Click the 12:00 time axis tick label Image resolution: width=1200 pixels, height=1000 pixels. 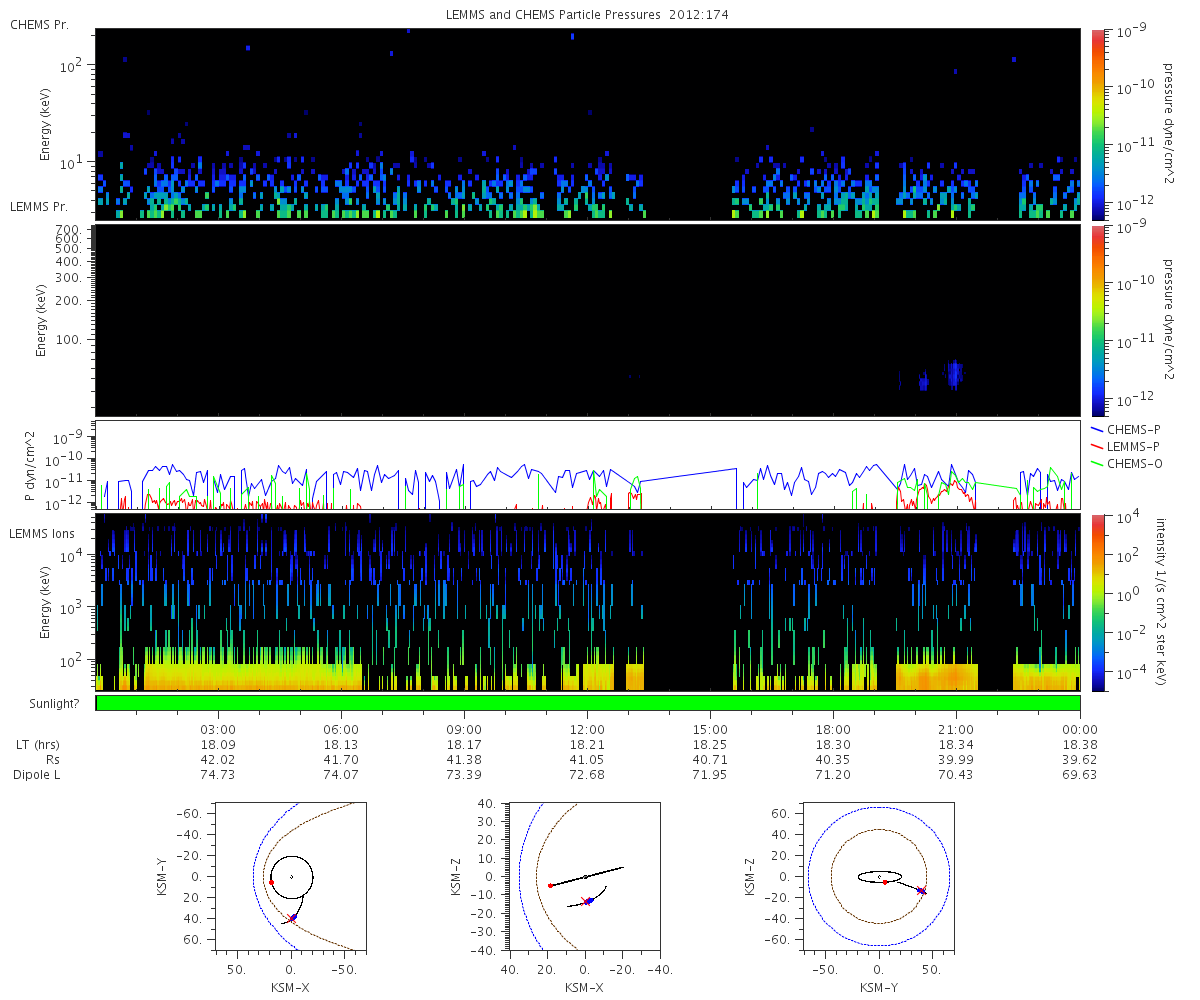point(587,729)
